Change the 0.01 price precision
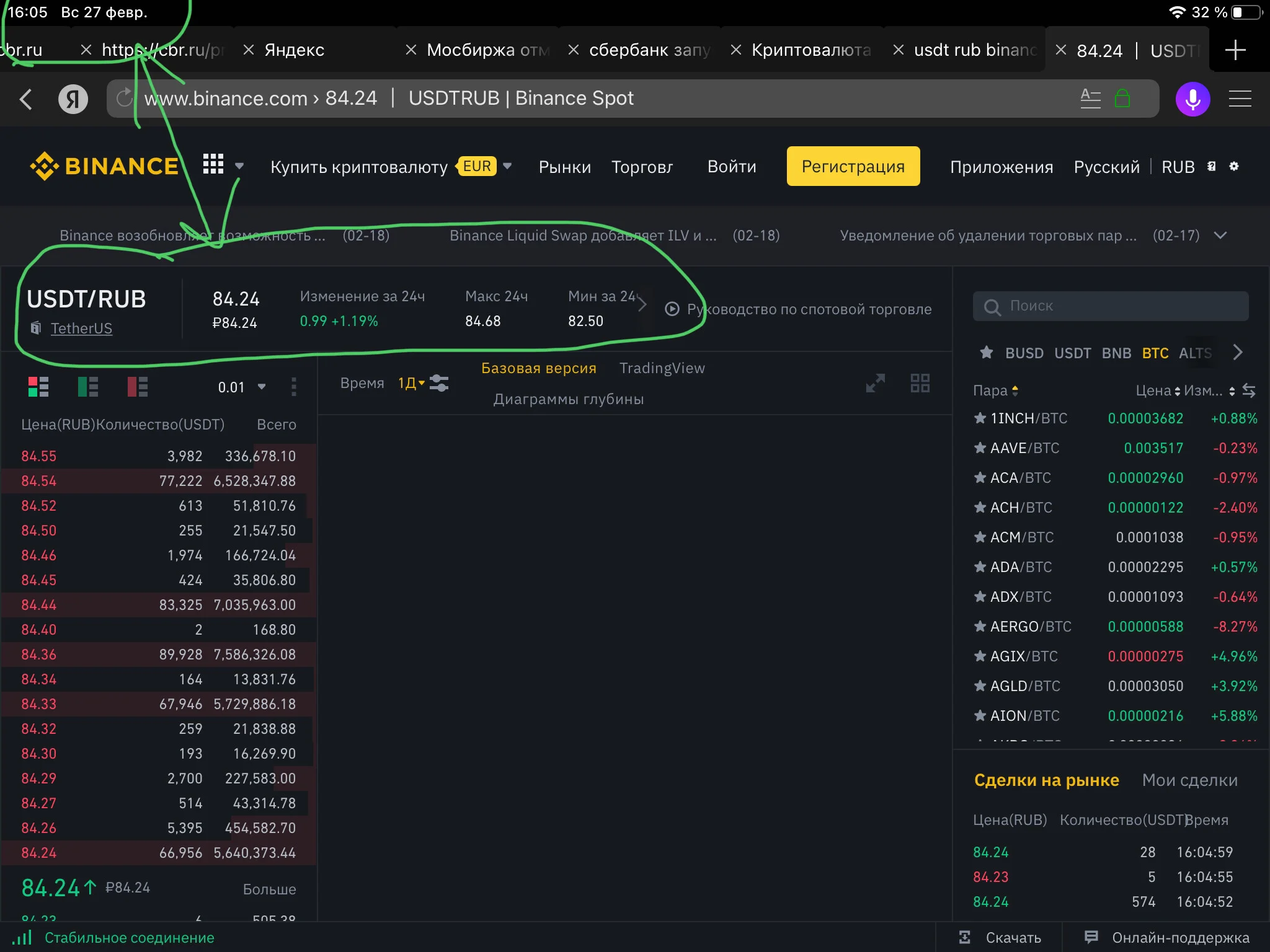1270x952 pixels. coord(242,387)
